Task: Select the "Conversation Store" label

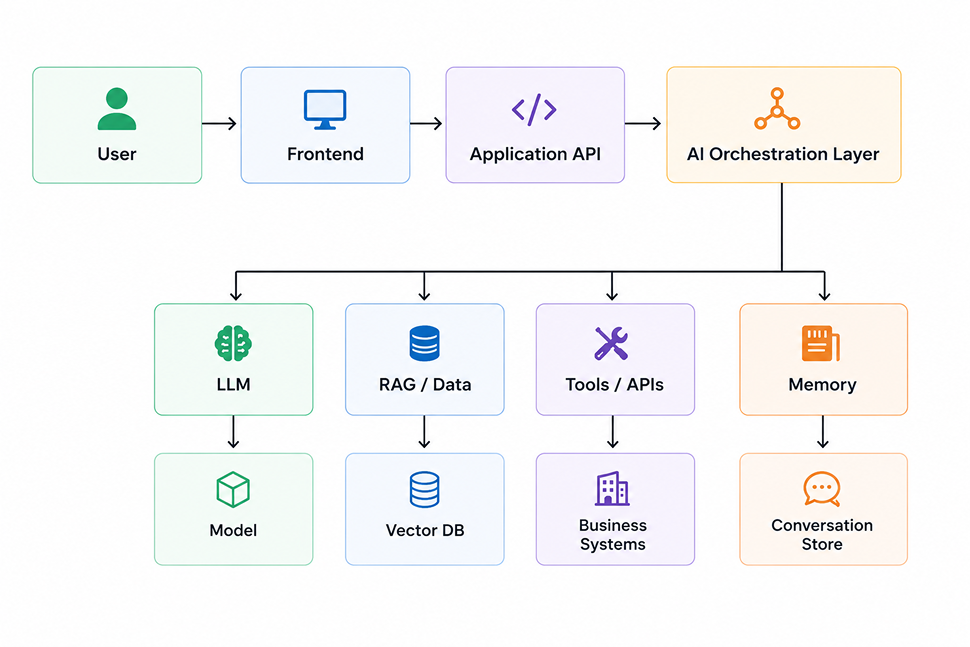Action: (822, 535)
